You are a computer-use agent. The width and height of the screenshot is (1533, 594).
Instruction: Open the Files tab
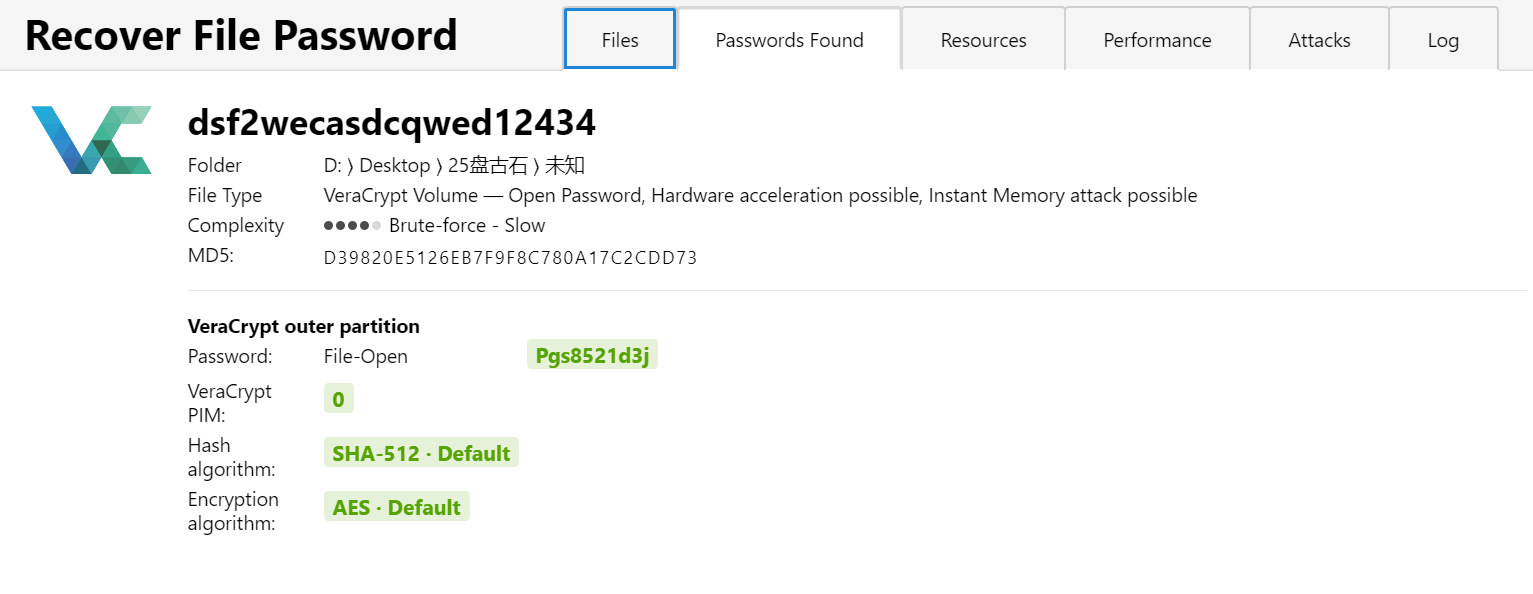coord(620,39)
